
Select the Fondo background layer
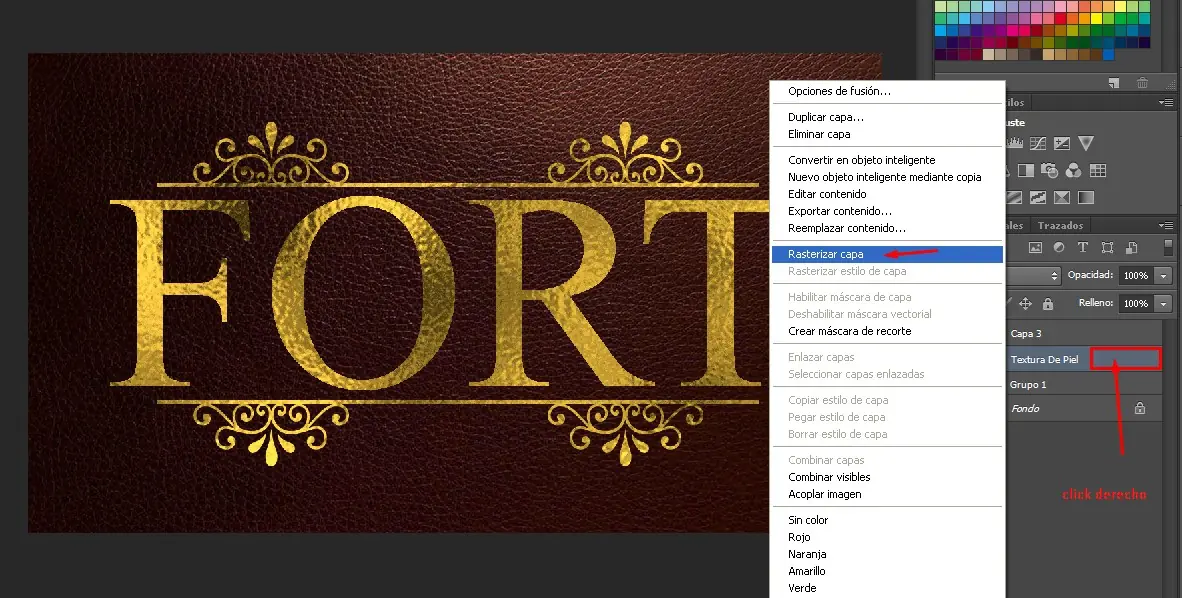tap(1084, 408)
